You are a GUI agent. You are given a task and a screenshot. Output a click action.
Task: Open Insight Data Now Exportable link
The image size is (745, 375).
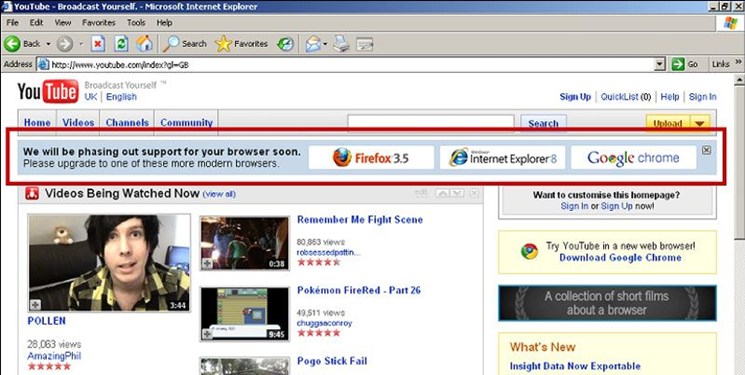click(575, 366)
